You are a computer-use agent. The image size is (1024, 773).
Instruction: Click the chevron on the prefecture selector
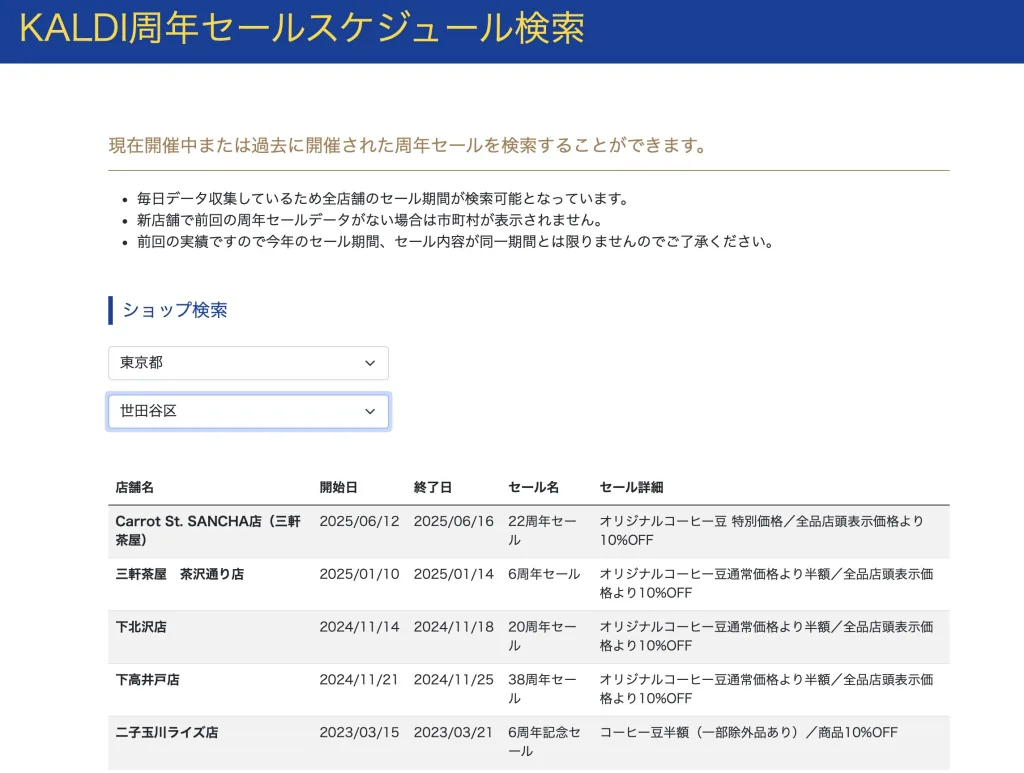point(371,363)
